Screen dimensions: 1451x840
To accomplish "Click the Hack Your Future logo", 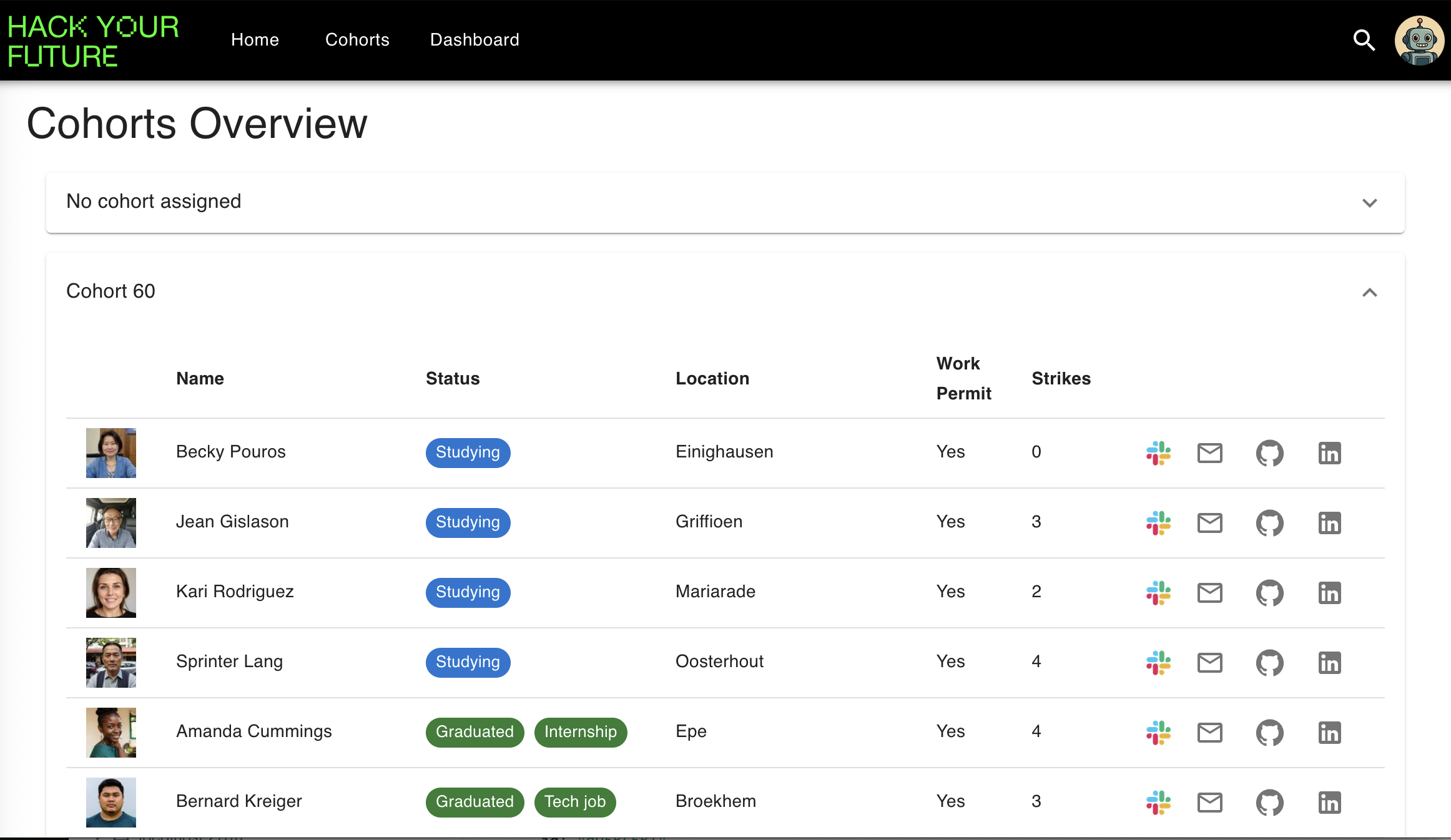I will pos(93,41).
